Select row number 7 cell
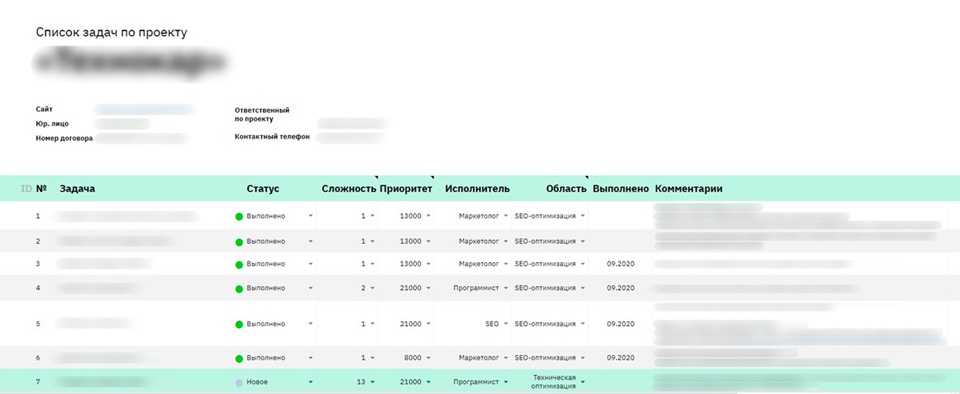Image resolution: width=960 pixels, height=394 pixels. point(38,382)
